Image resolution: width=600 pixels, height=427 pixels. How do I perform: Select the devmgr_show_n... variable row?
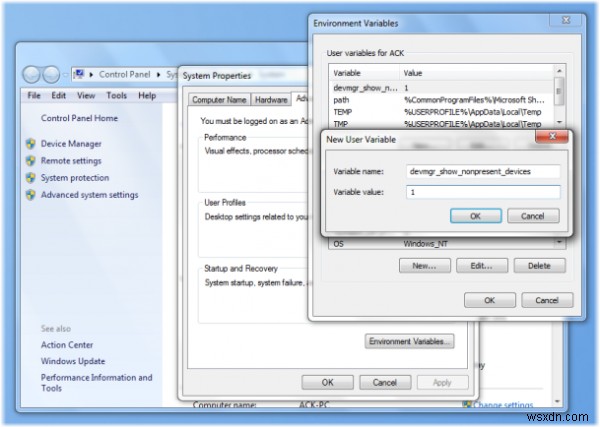pyautogui.click(x=441, y=88)
